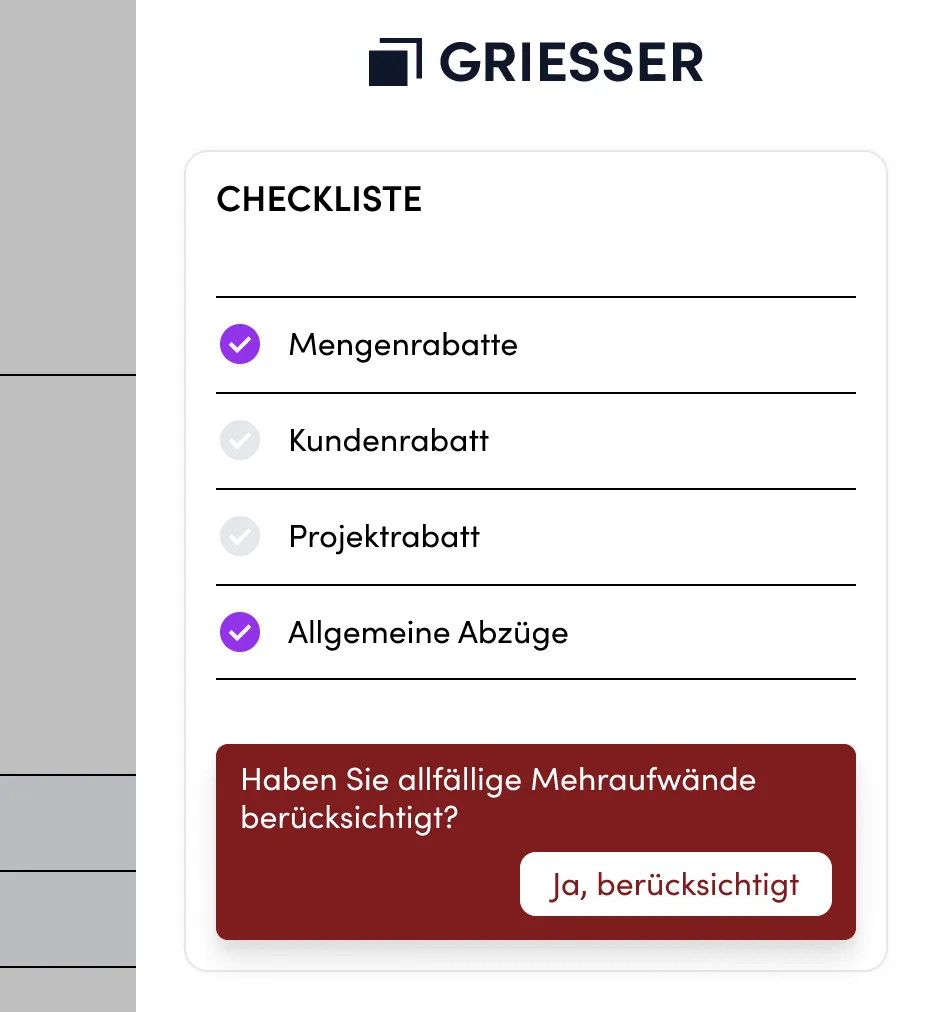This screenshot has height=1012, width=928.
Task: Click the GRIESSER brand wordmark
Action: (570, 62)
